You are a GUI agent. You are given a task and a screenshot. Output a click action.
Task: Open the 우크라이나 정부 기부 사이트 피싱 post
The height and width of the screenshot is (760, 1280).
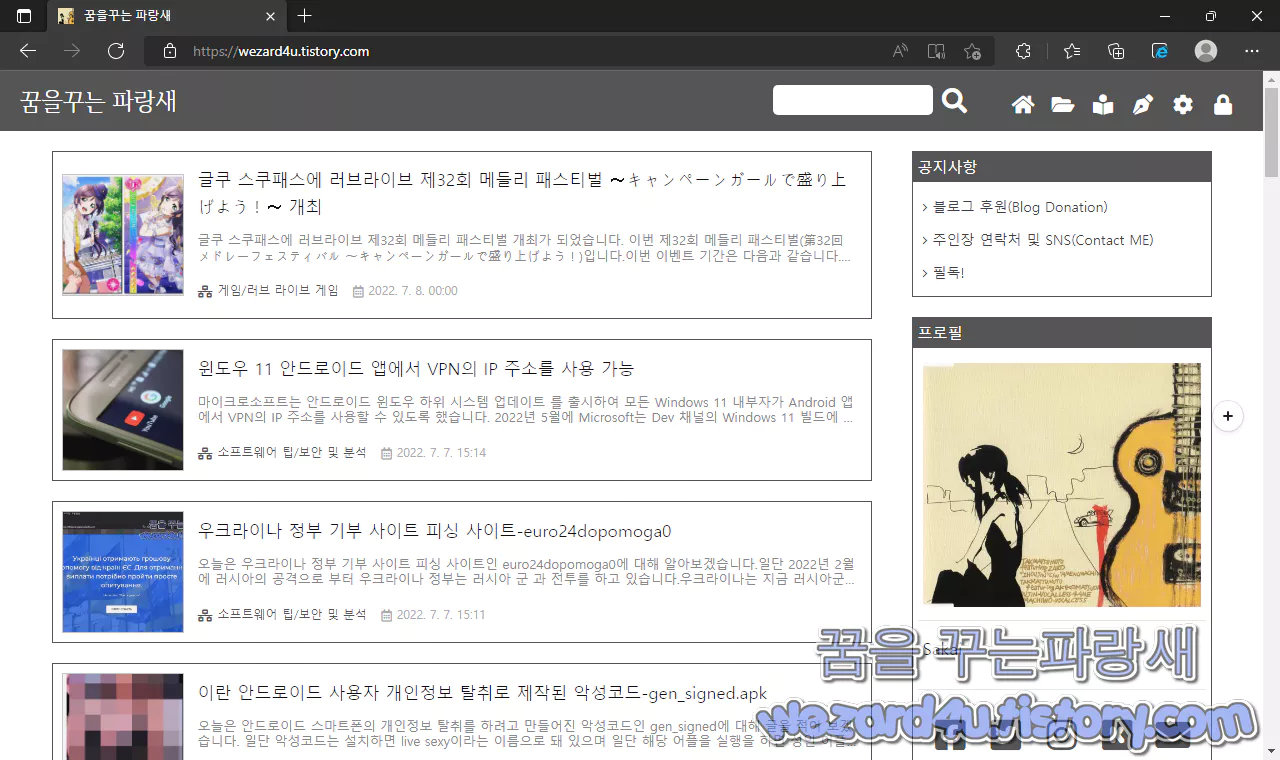click(435, 530)
